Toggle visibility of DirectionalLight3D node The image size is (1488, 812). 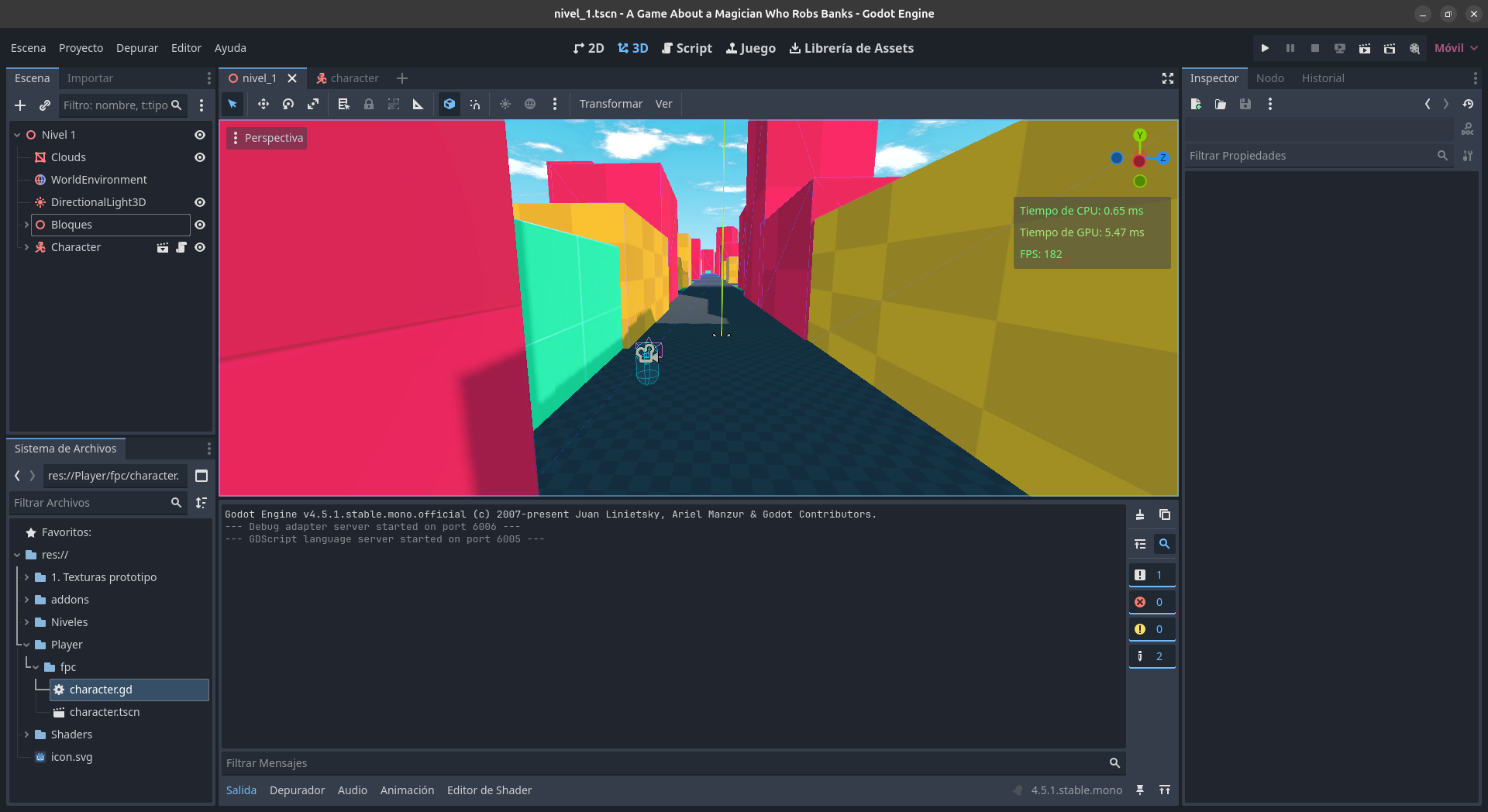click(x=200, y=202)
